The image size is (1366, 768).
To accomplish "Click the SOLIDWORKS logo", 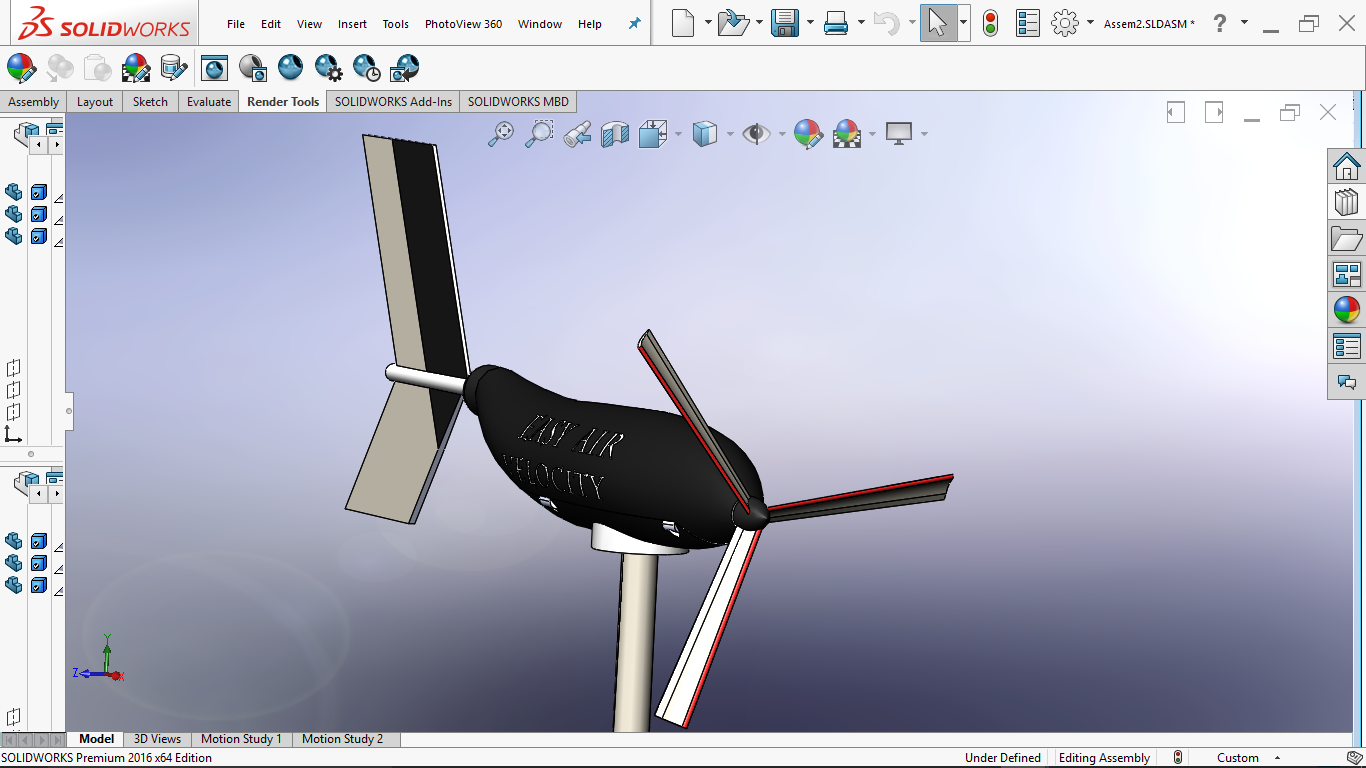I will (x=104, y=23).
